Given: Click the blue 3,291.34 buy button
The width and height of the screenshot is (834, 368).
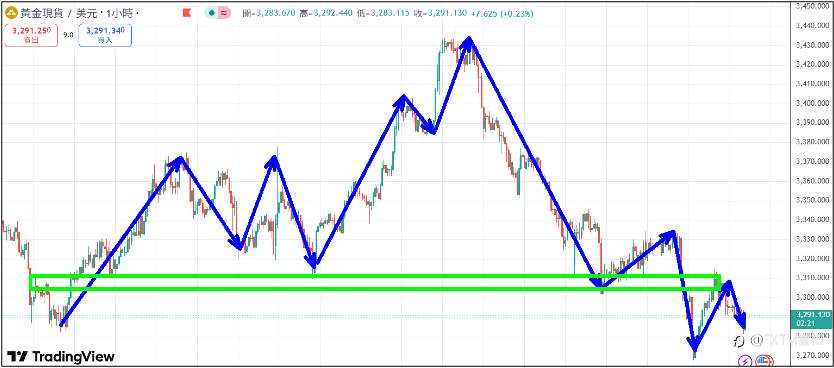Looking at the screenshot, I should click(105, 35).
